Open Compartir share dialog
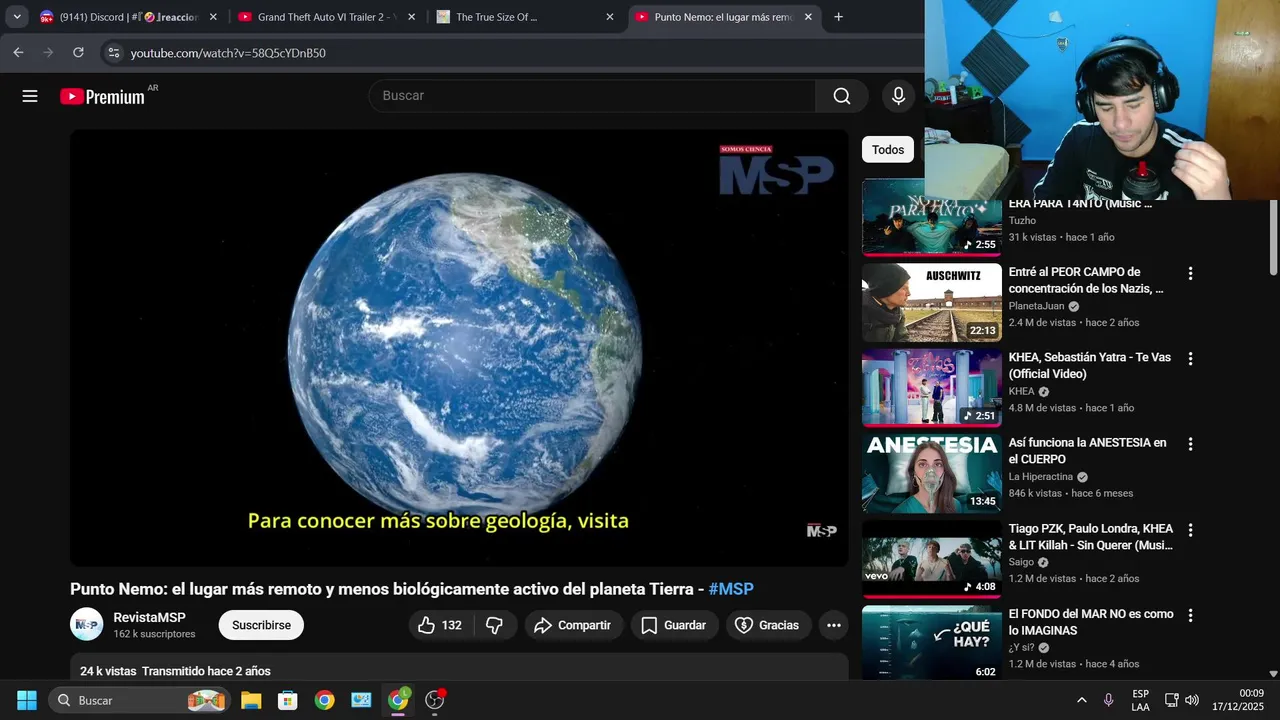 tap(573, 625)
